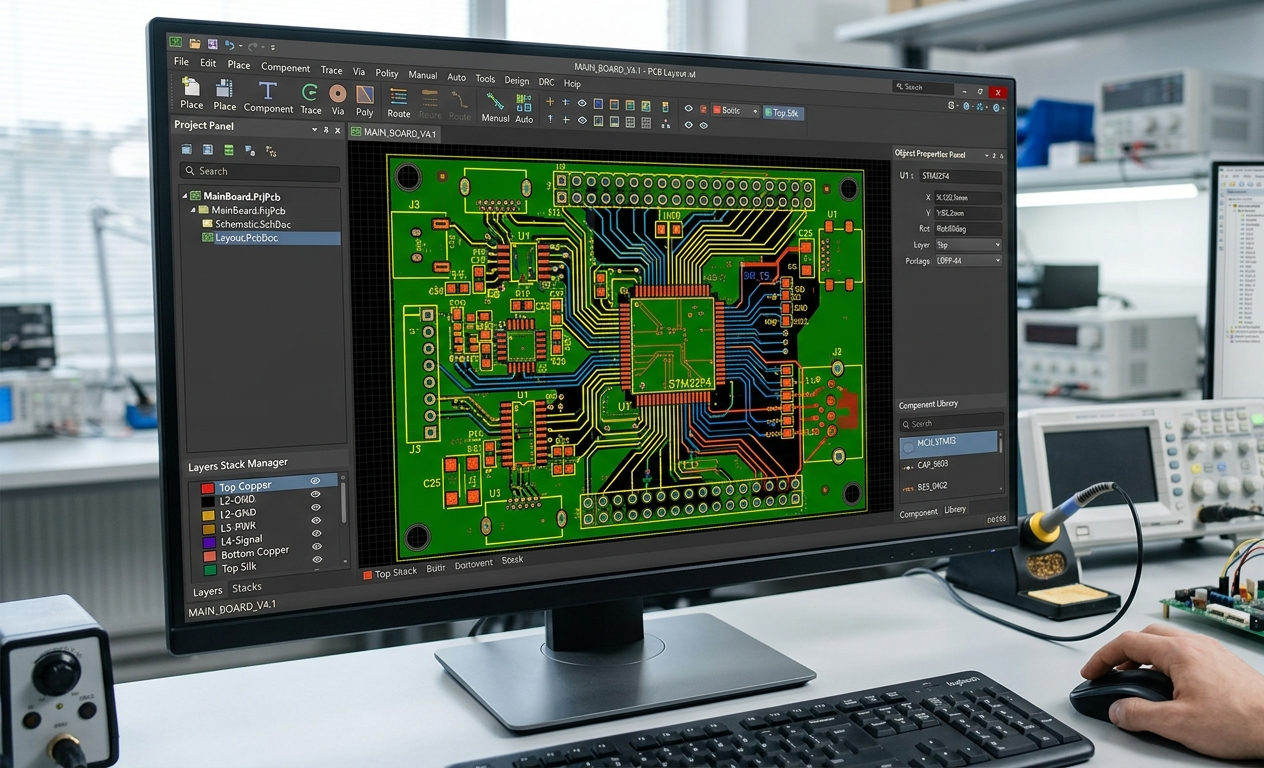
Task: Pin the Project Panel
Action: tap(326, 130)
